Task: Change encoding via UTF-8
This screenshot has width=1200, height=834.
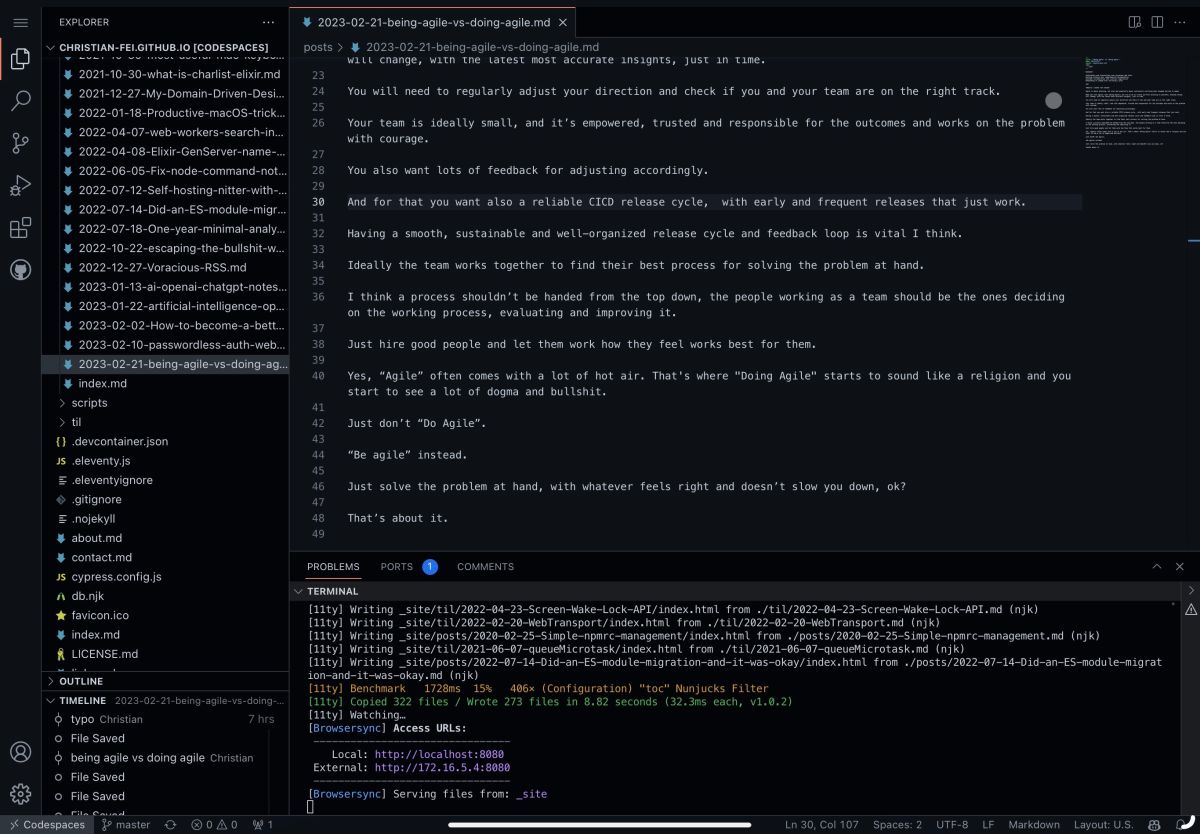Action: (x=952, y=825)
